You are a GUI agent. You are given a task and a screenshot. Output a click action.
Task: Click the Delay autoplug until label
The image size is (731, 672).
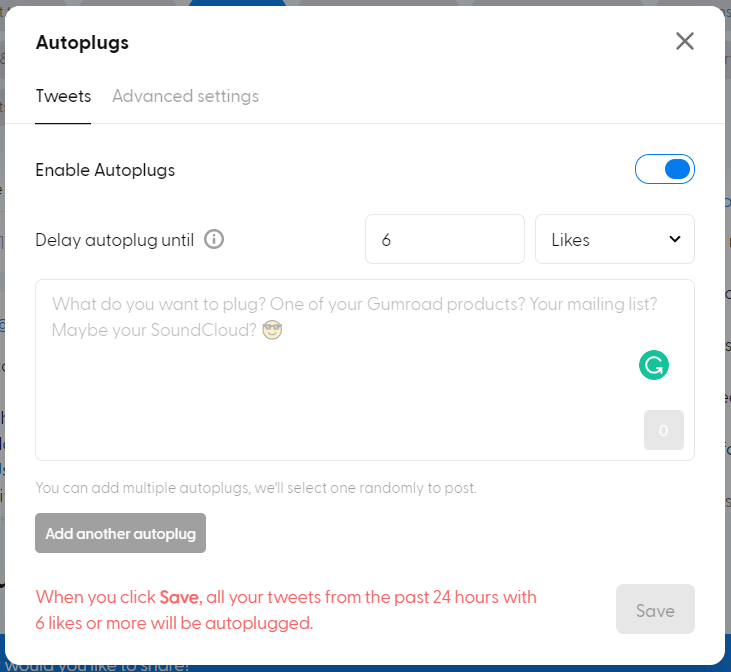click(115, 240)
